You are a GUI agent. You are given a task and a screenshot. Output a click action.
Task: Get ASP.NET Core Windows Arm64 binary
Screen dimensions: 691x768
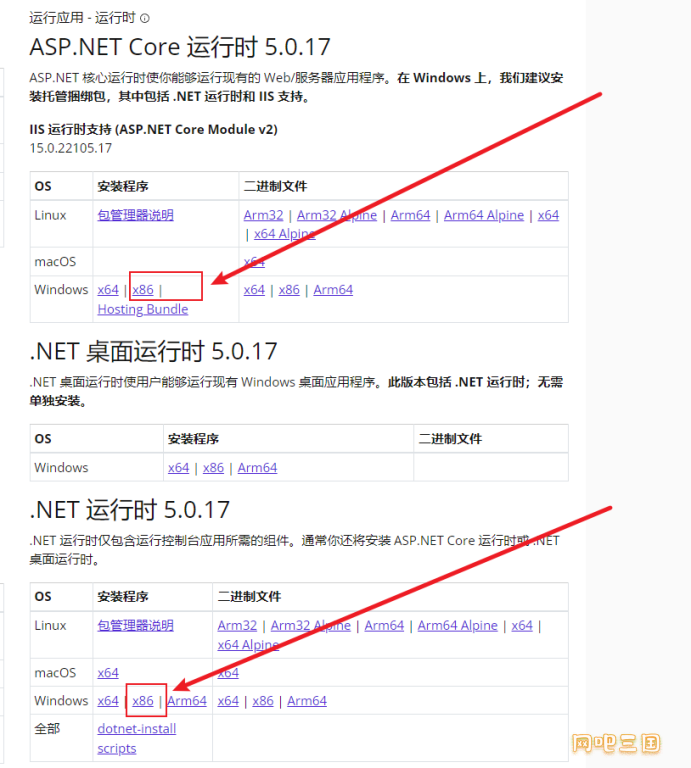coord(333,290)
